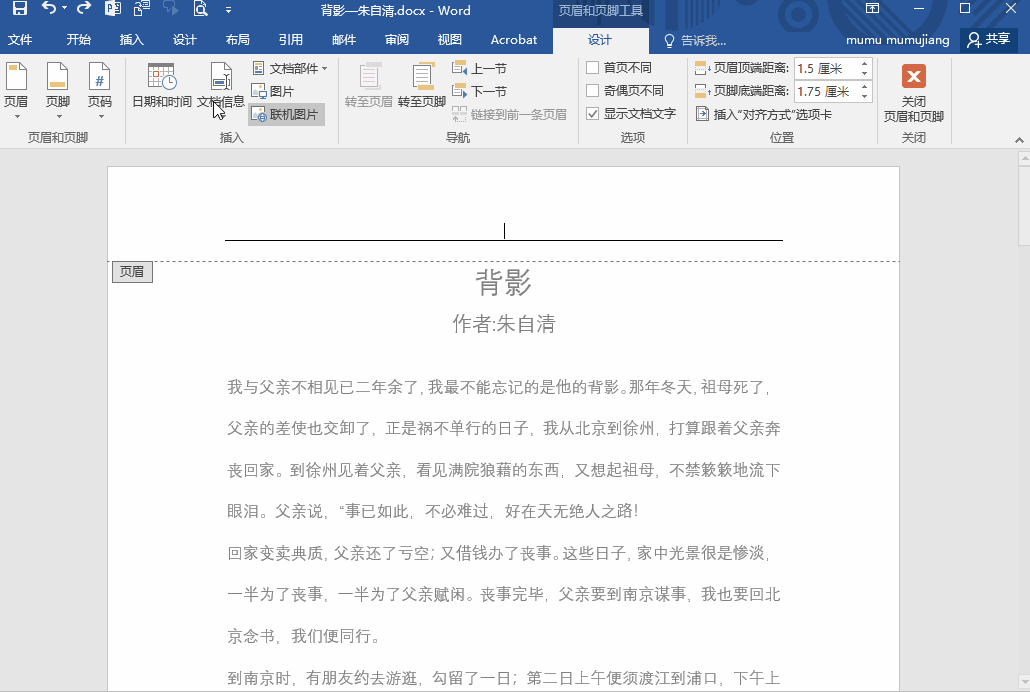Click the 转至页眉 navigation icon
Image resolution: width=1030 pixels, height=692 pixels.
coord(369,85)
